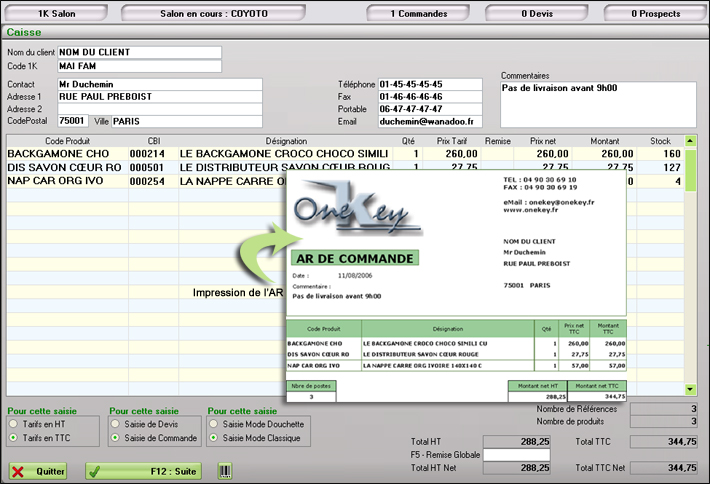Image resolution: width=710 pixels, height=484 pixels.
Task: Enable Saisie Mode Classique
Action: [x=214, y=438]
